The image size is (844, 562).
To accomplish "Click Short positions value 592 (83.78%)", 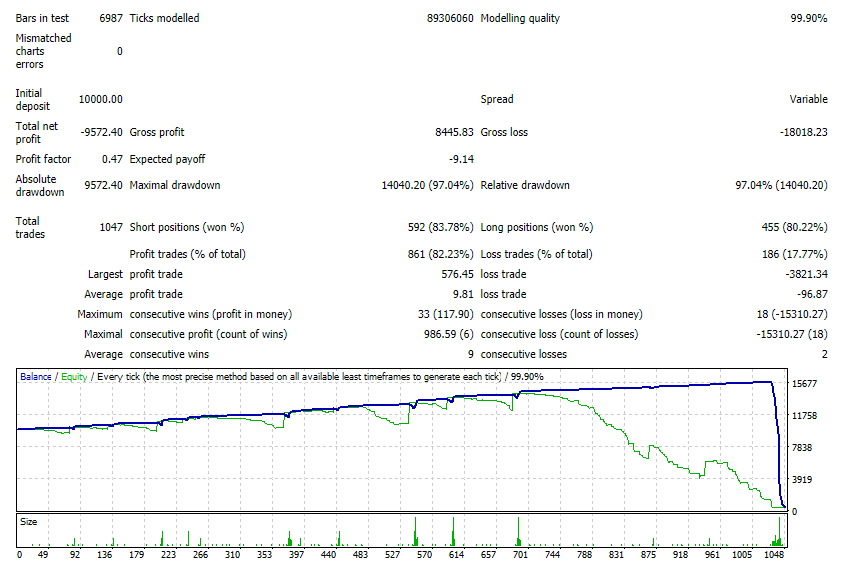I will coord(440,227).
